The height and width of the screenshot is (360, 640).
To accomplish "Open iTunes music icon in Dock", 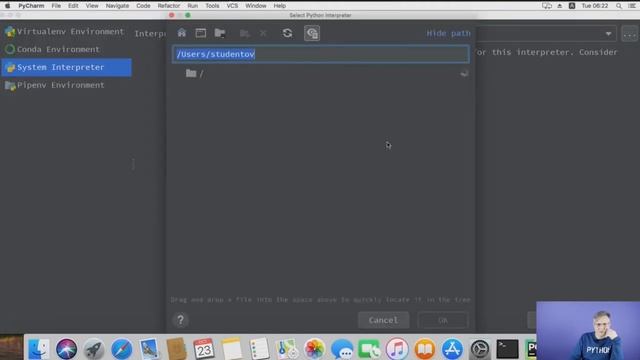I will pos(397,349).
